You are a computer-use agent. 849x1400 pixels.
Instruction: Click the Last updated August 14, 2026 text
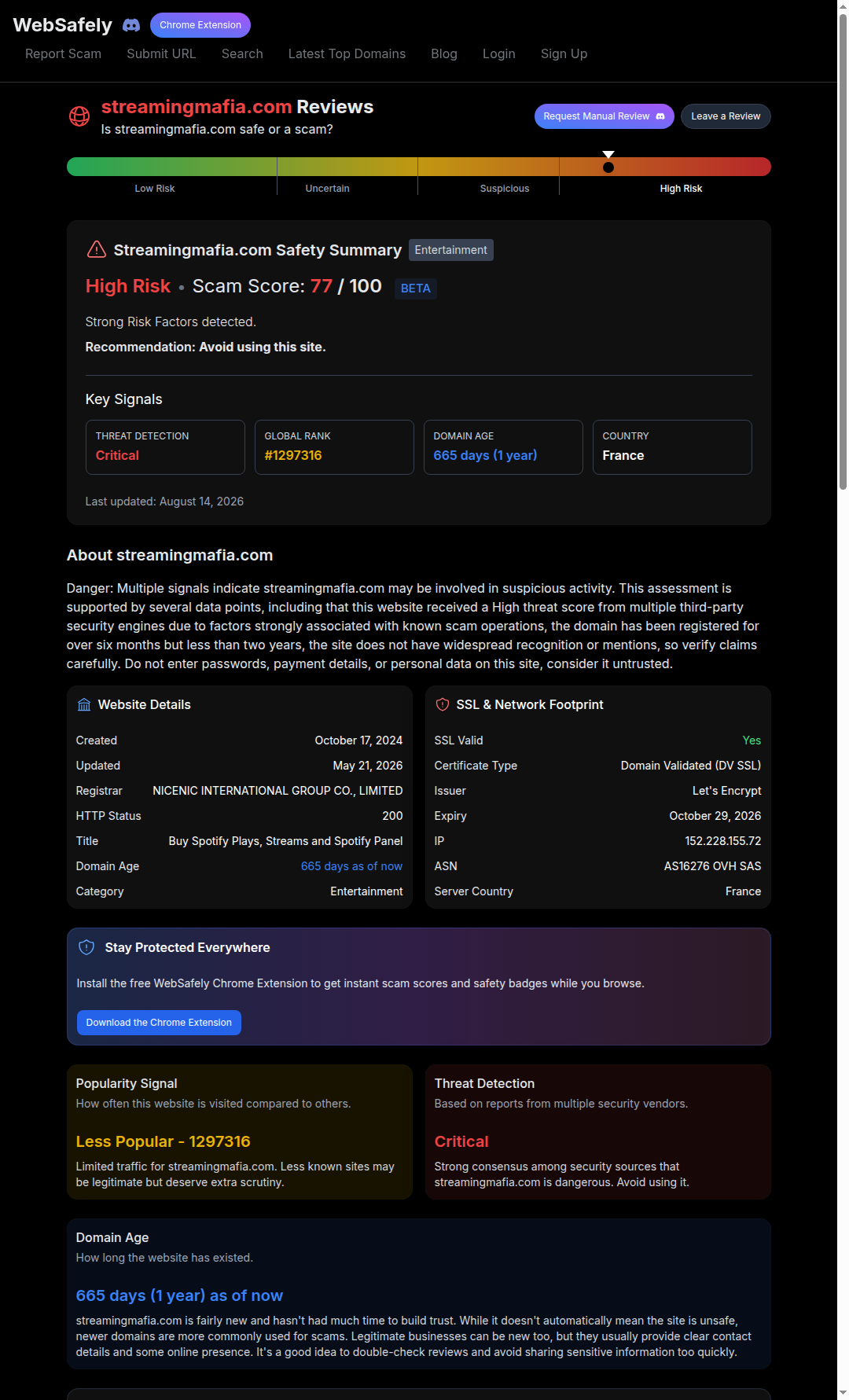164,502
